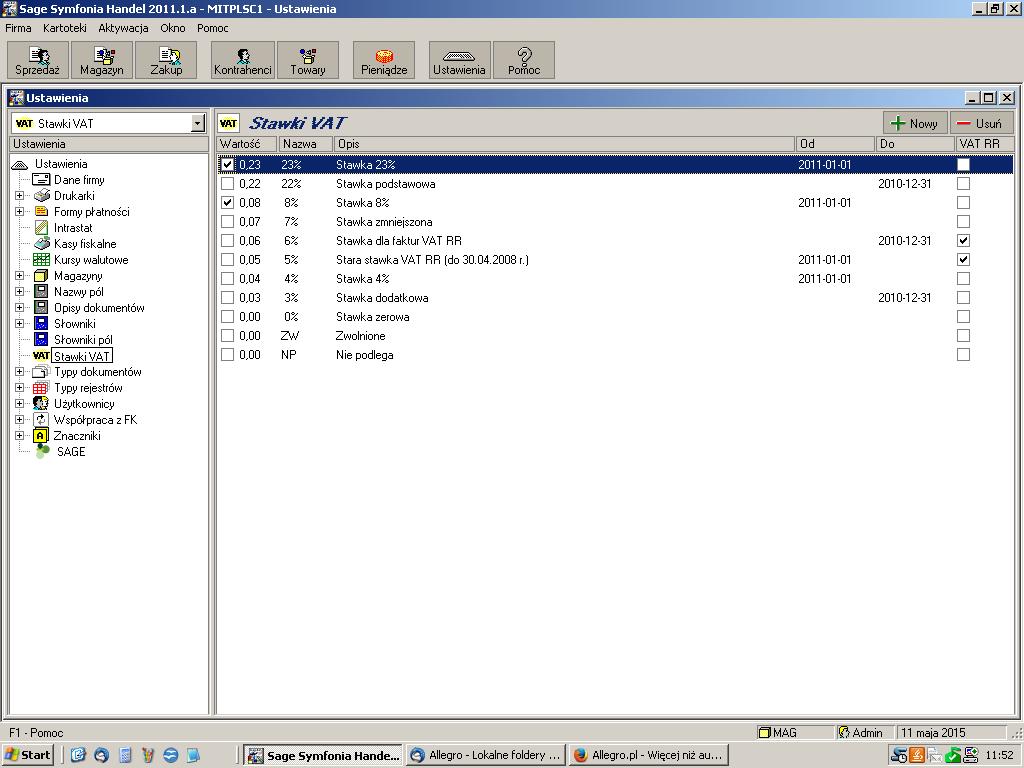The height and width of the screenshot is (768, 1024).
Task: Click the Zakup toolbar icon
Action: coord(166,61)
